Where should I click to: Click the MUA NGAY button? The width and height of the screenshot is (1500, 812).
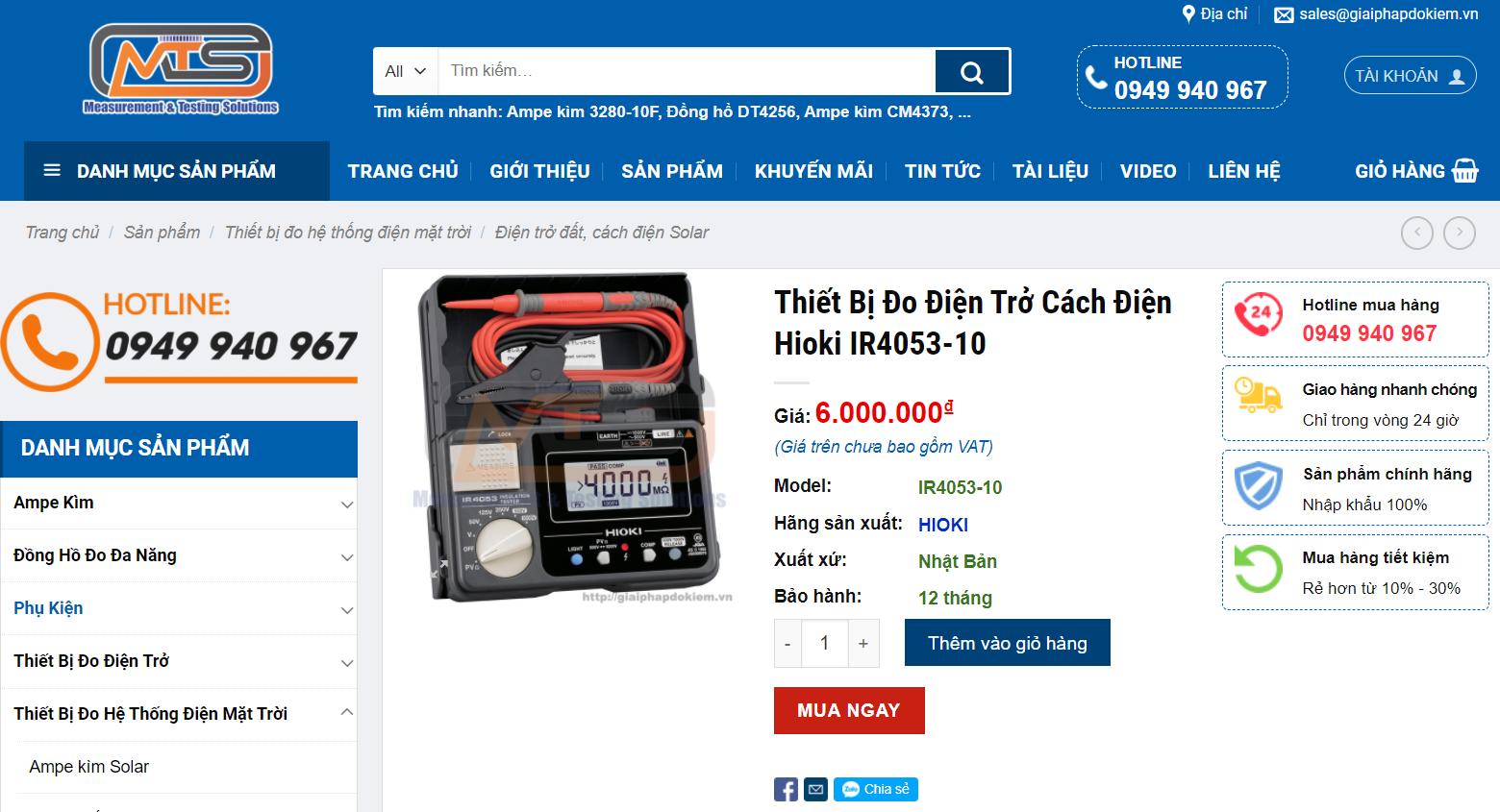tap(849, 710)
